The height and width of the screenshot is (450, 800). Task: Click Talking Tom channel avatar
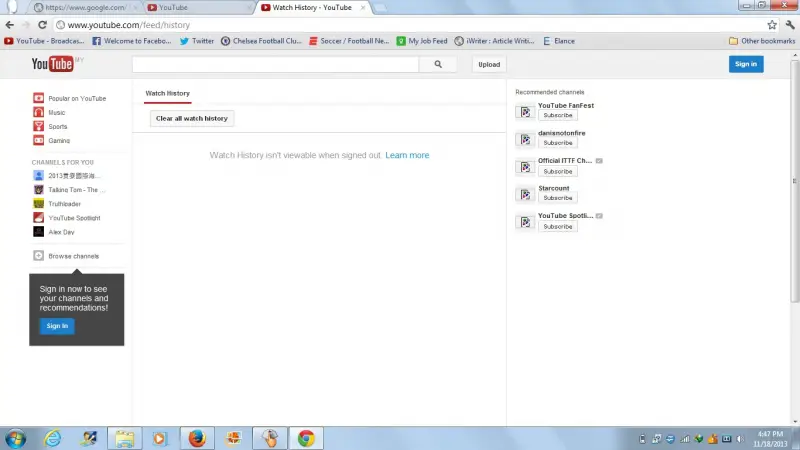tap(38, 190)
